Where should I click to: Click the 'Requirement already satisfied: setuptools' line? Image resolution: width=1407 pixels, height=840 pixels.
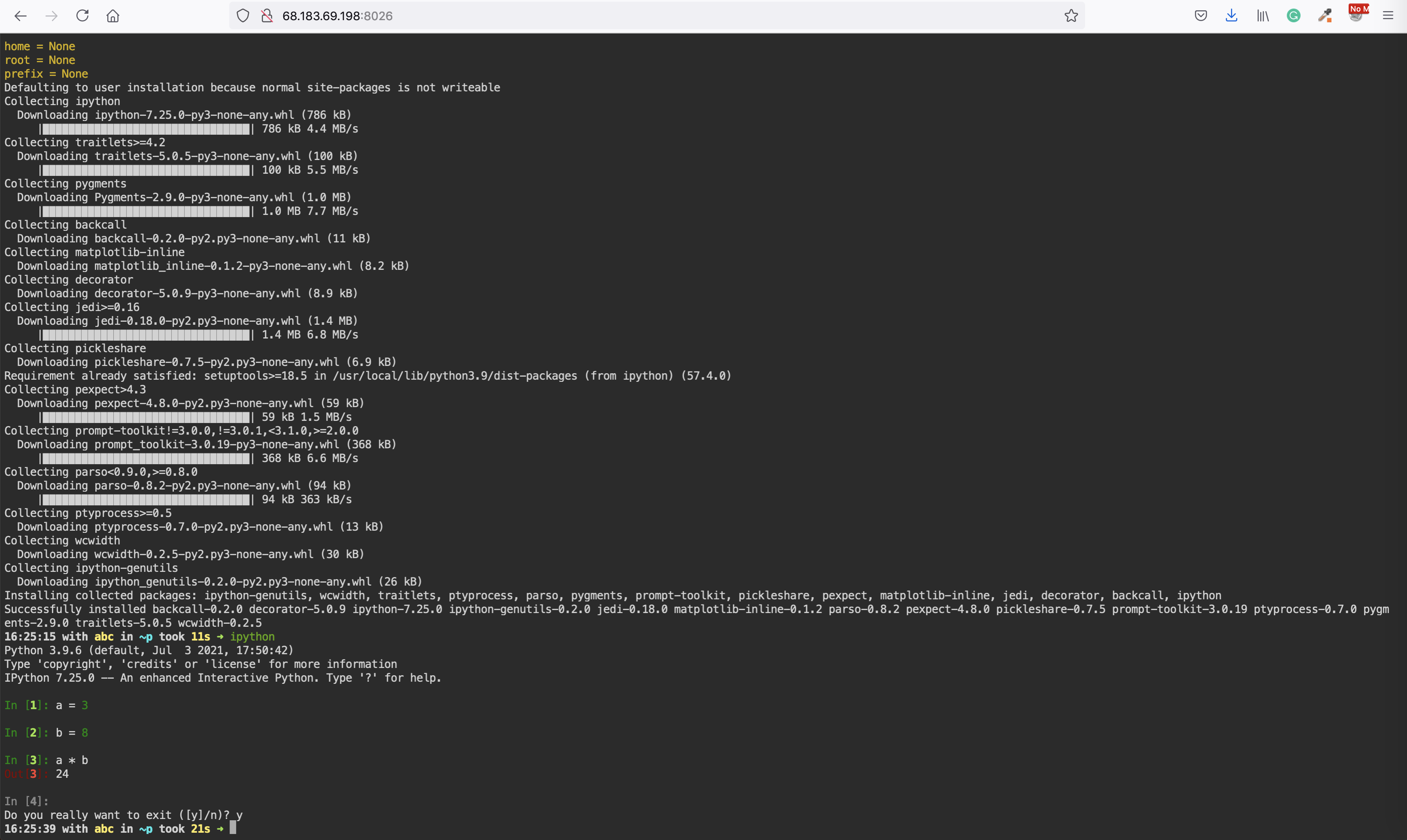pyautogui.click(x=368, y=376)
